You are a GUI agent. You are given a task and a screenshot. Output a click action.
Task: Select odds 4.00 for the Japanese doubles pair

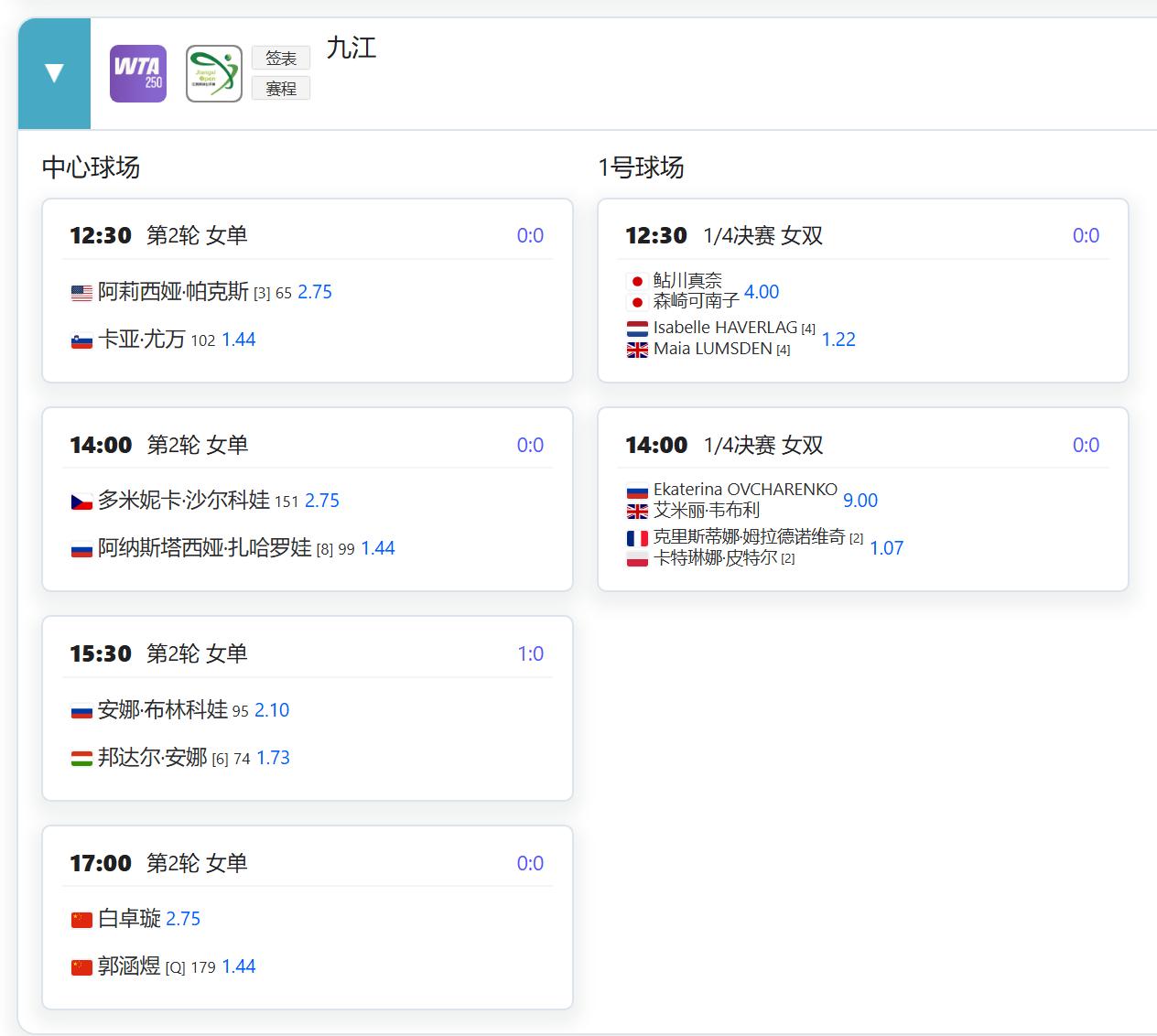[762, 292]
